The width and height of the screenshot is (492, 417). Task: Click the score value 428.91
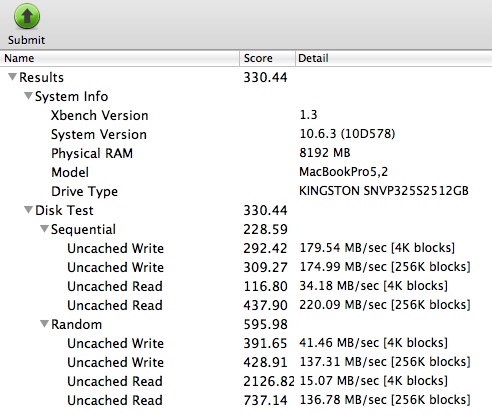(265, 362)
